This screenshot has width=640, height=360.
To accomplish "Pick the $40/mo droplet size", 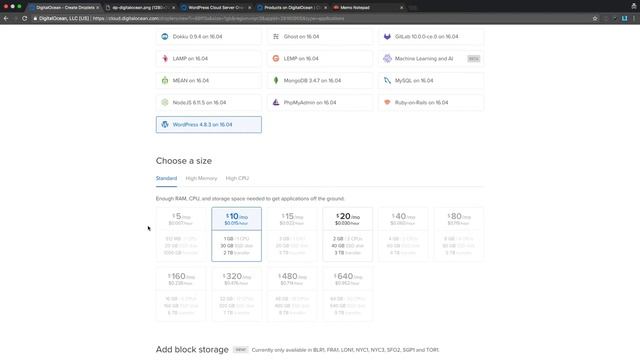I will click(x=403, y=234).
